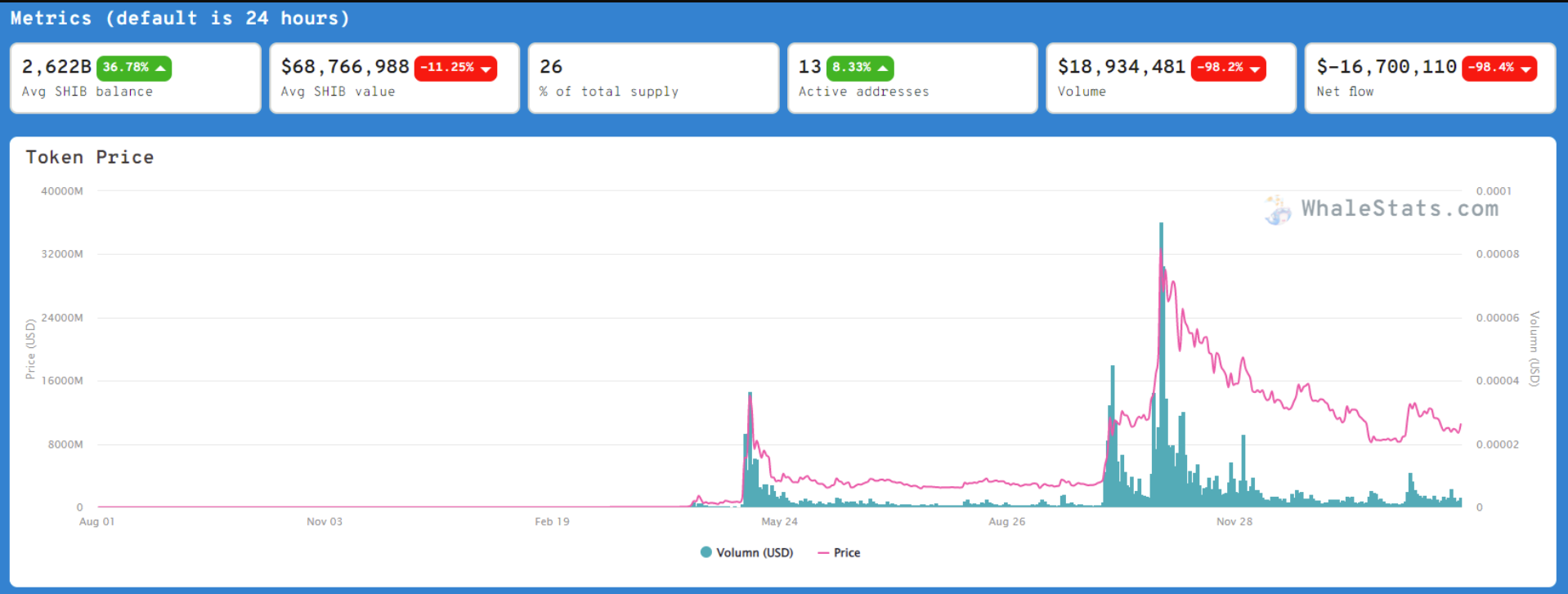Click the $68,766,988 Avg SHIB value figure
Viewport: 1568px width, 594px height.
[345, 67]
